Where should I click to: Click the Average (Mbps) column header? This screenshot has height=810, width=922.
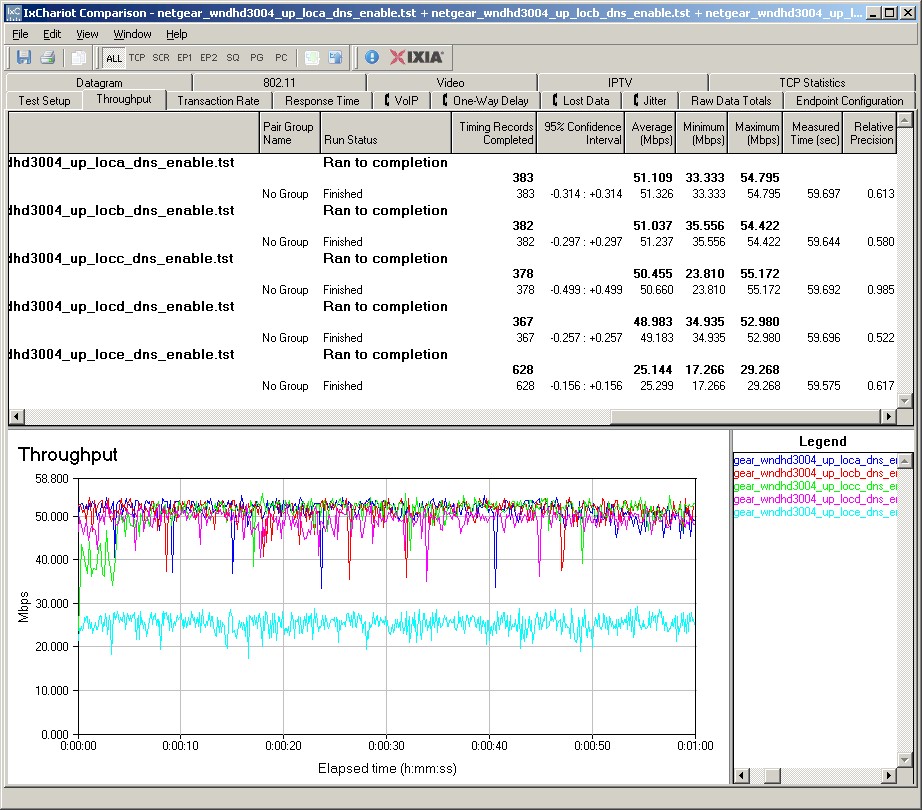coord(650,133)
